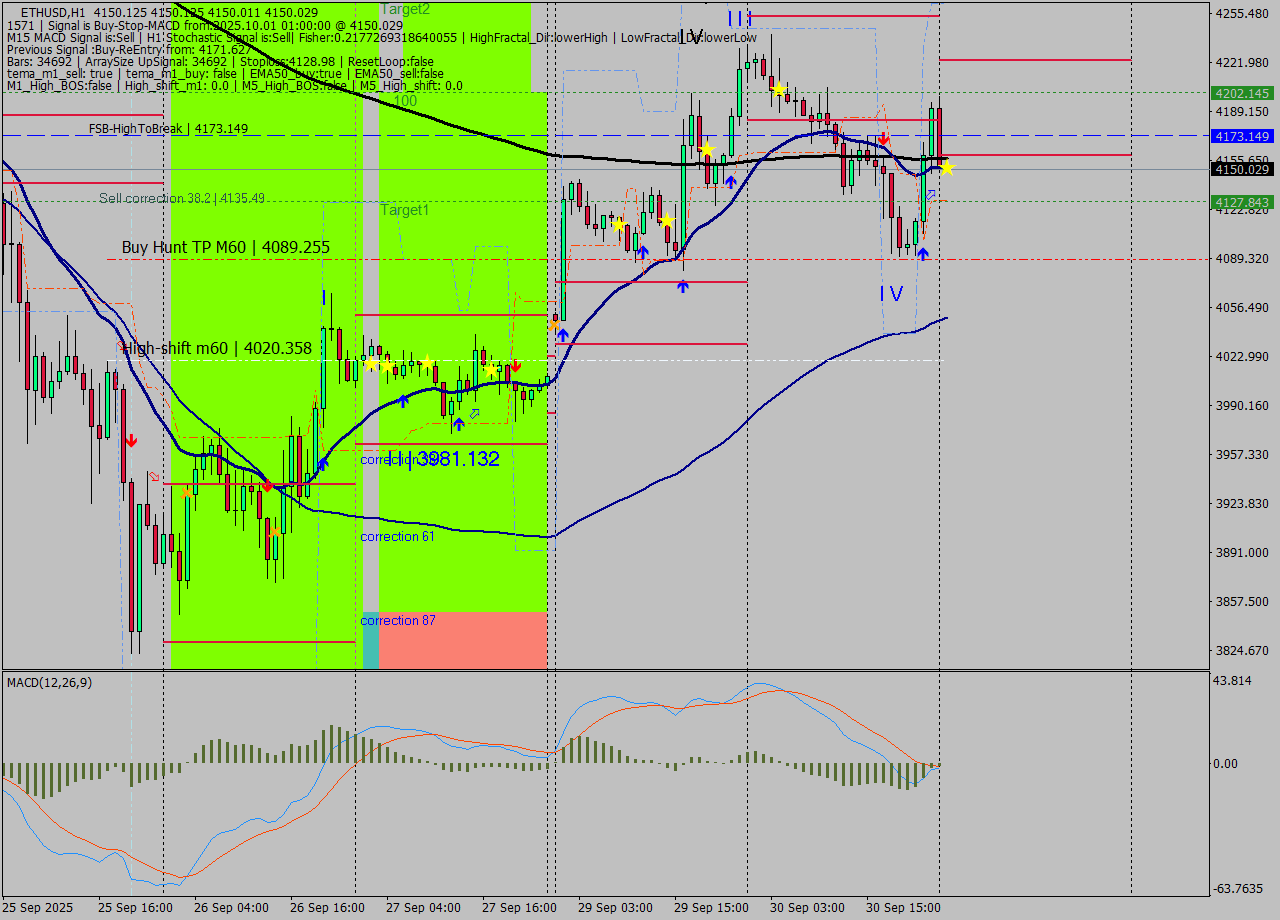Click the blue 4173.149 price tag on axis
1280x920 pixels.
(1240, 136)
